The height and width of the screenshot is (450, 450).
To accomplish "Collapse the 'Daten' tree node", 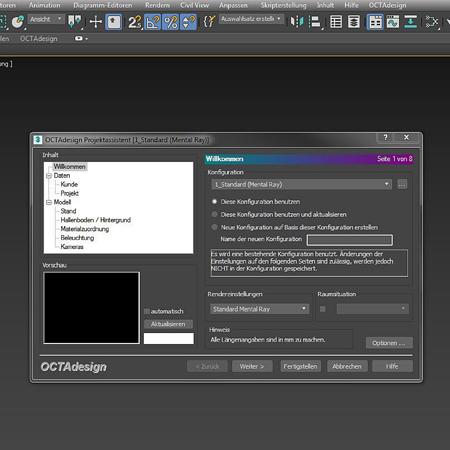I will click(x=49, y=176).
